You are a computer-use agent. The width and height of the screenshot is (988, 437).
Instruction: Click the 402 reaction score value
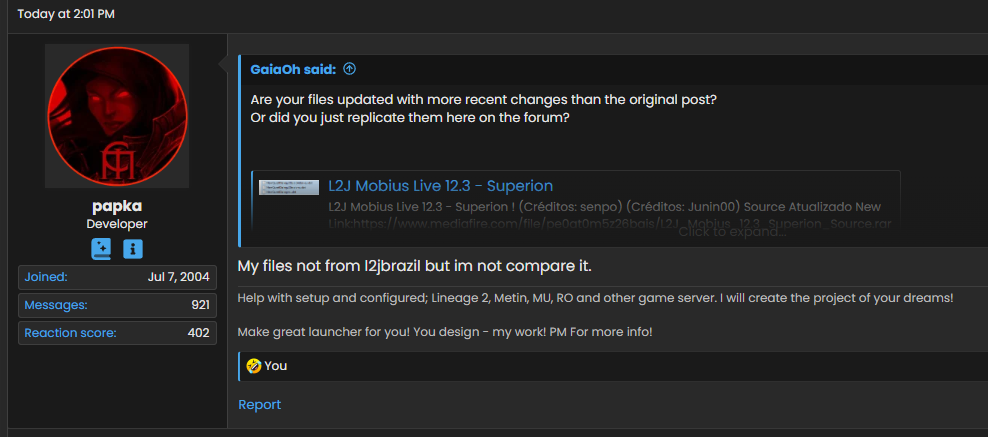[x=198, y=333]
